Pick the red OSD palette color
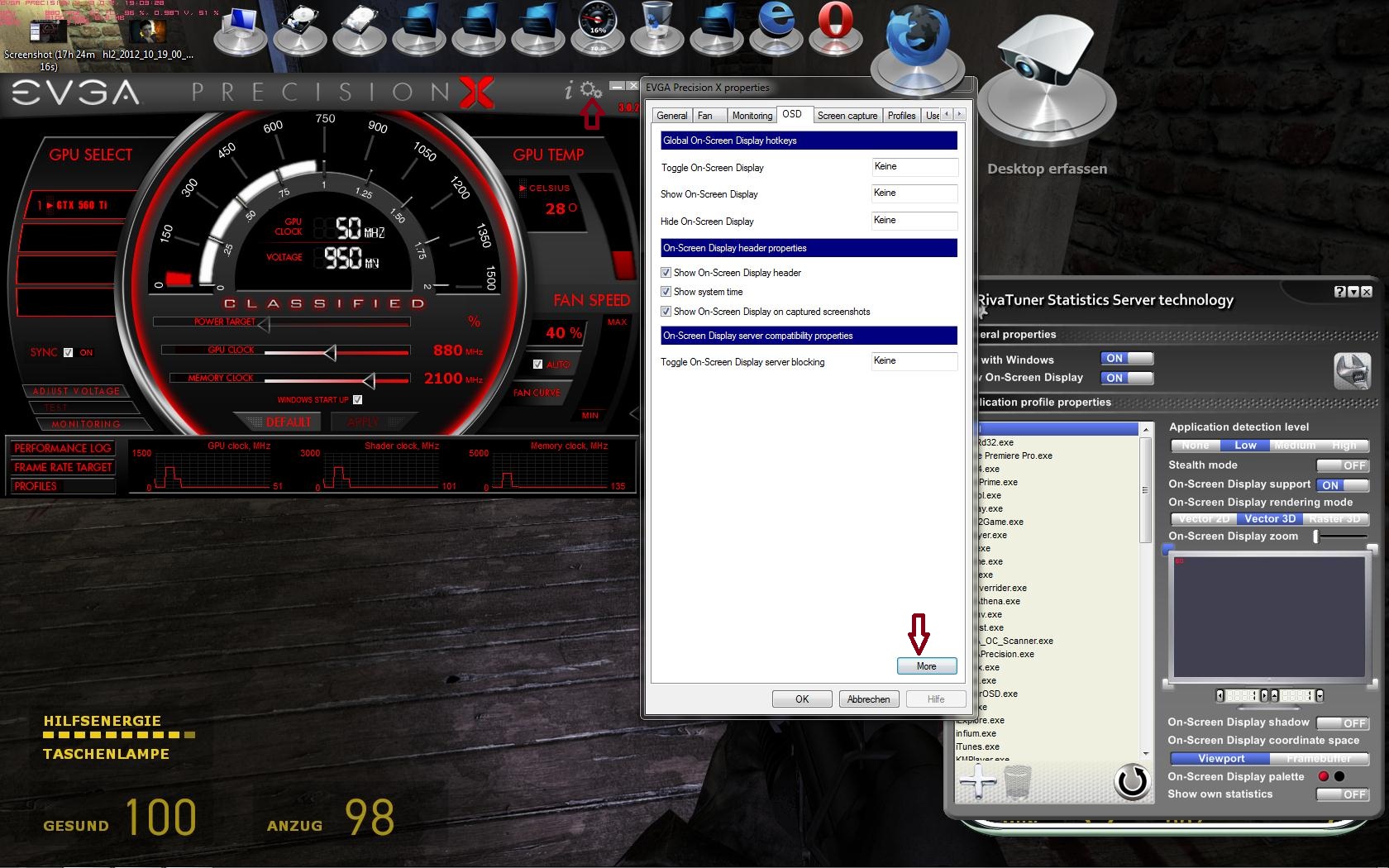The image size is (1389, 868). tap(1323, 776)
